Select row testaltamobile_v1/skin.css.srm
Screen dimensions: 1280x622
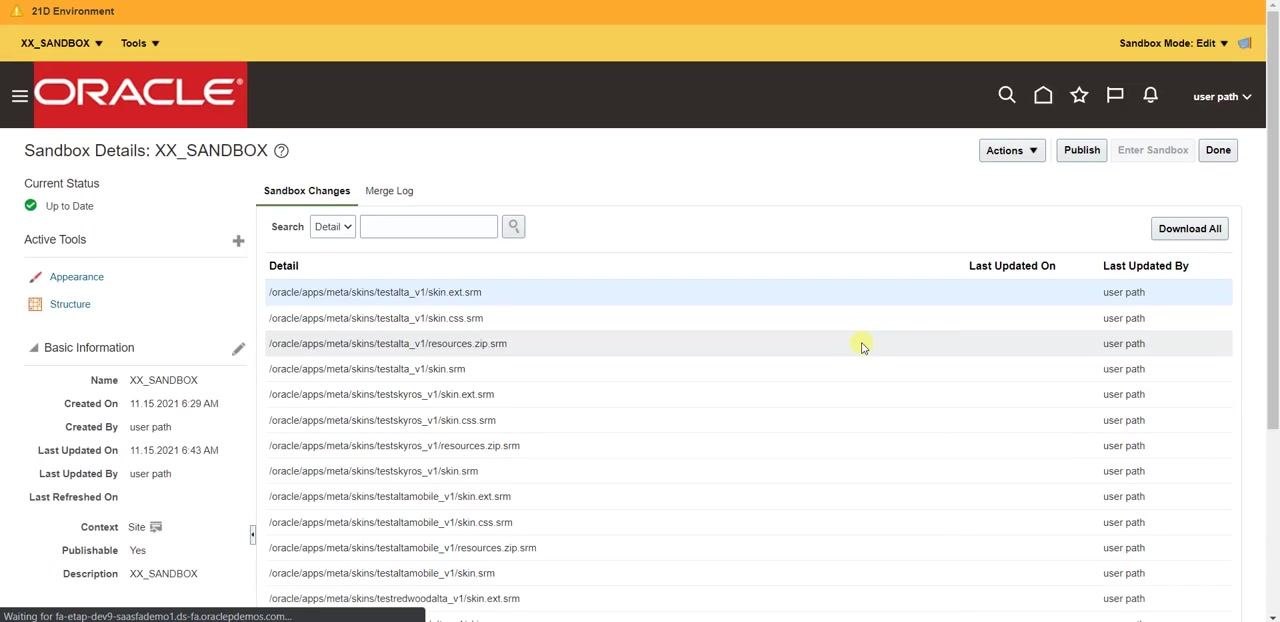tap(749, 522)
